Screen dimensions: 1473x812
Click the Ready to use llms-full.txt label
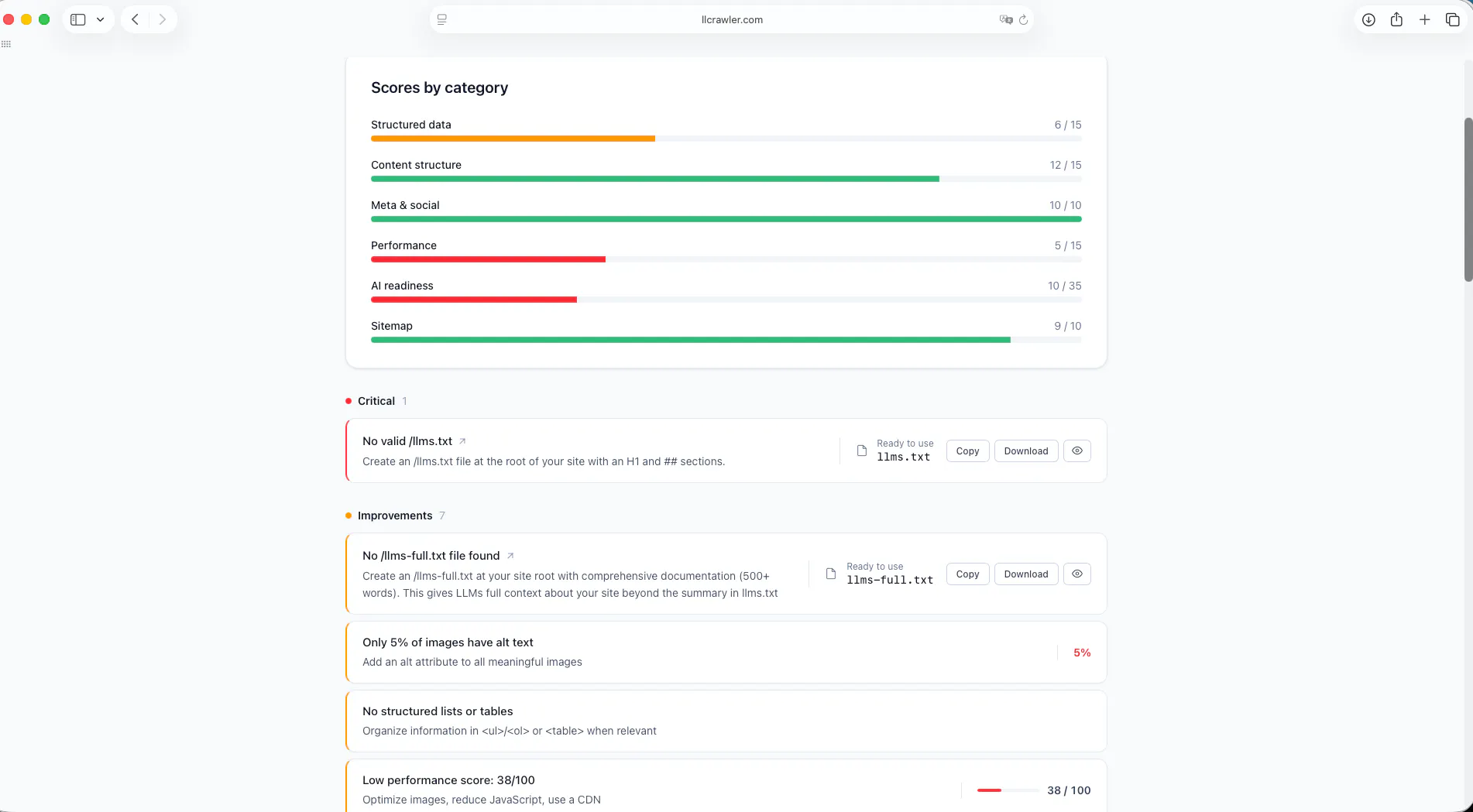[890, 574]
